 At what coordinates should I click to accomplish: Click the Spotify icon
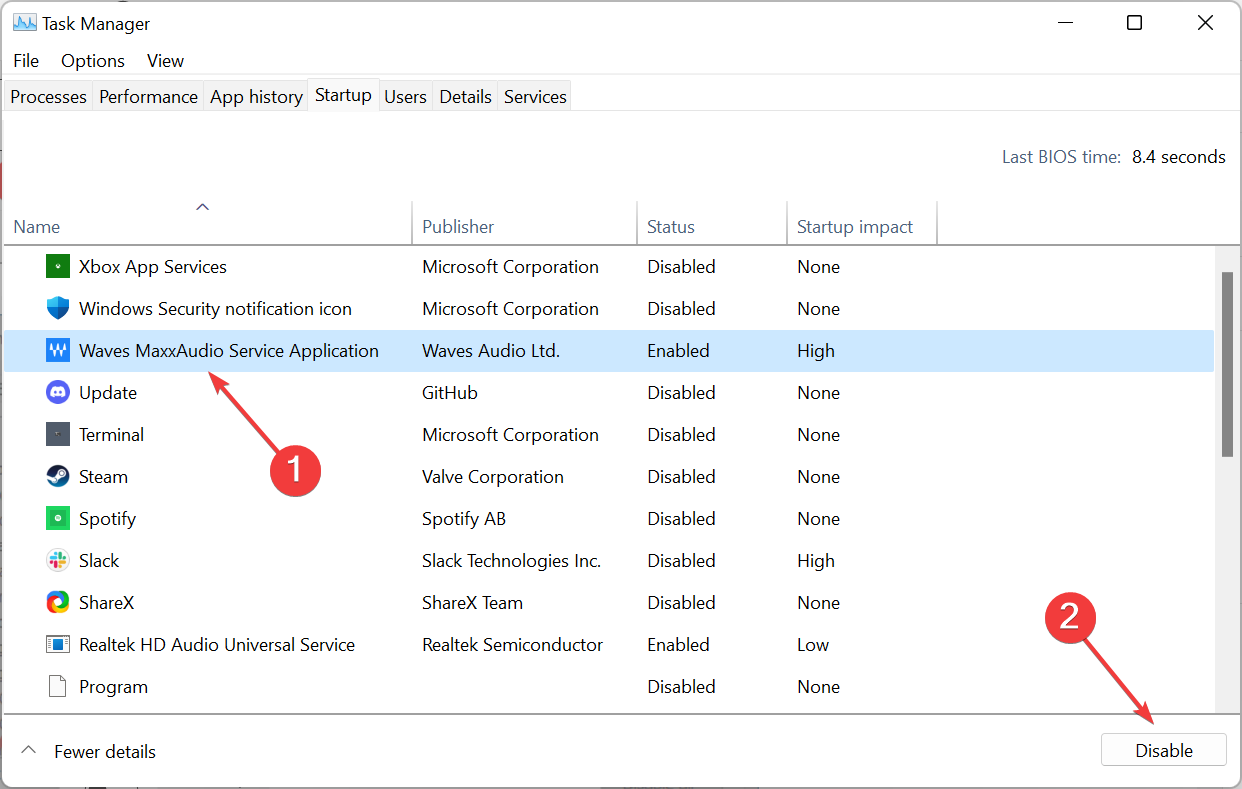tap(59, 519)
